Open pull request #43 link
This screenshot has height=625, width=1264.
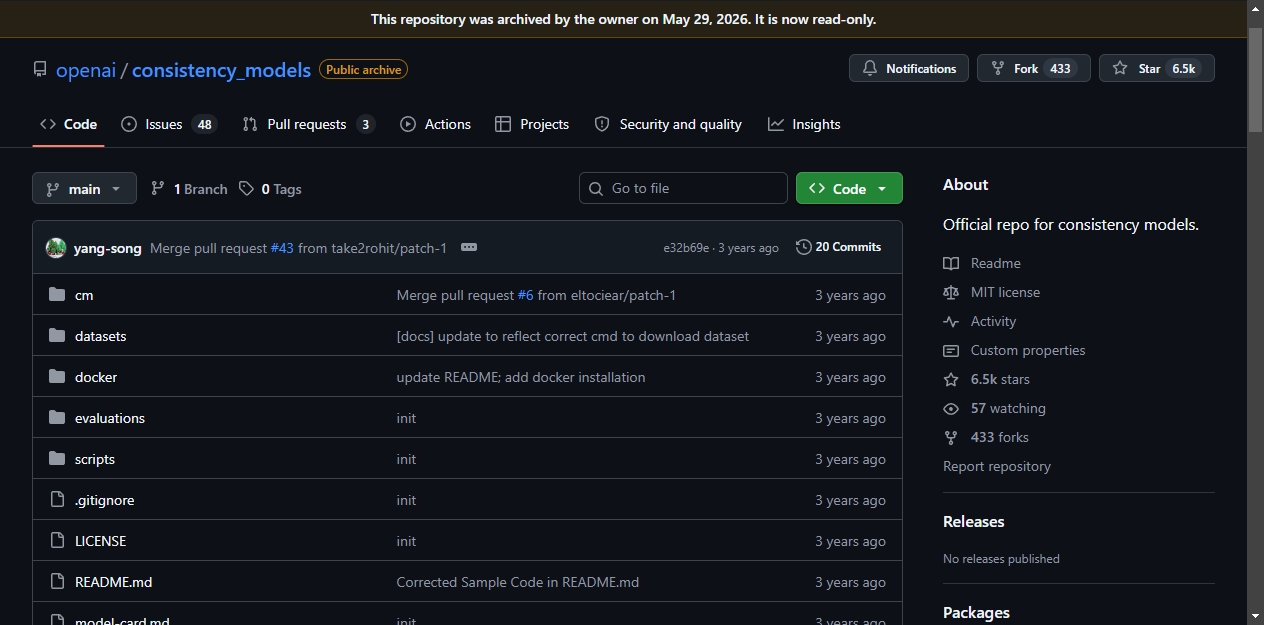pyautogui.click(x=282, y=248)
